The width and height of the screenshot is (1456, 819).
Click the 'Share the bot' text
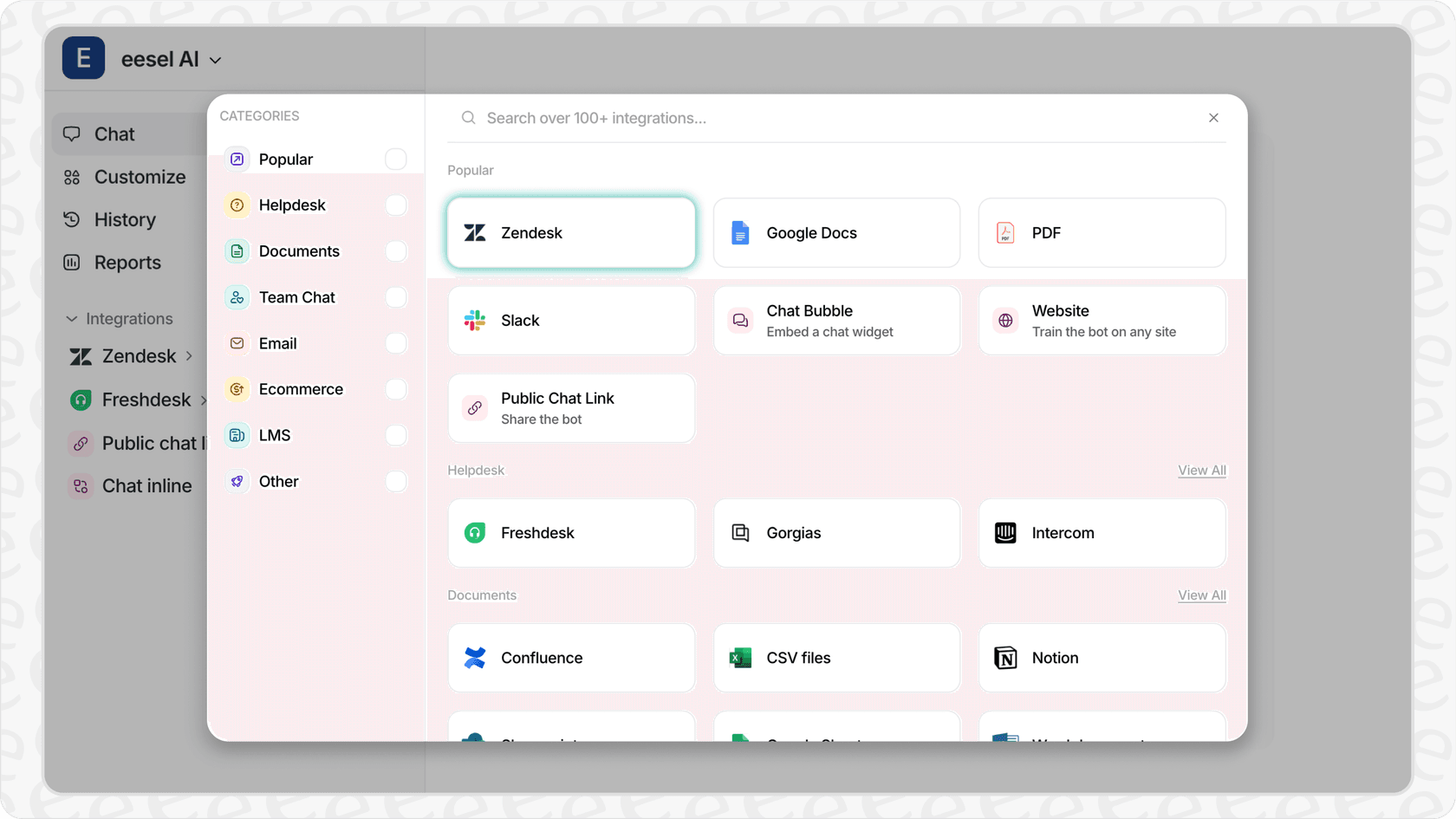click(541, 419)
